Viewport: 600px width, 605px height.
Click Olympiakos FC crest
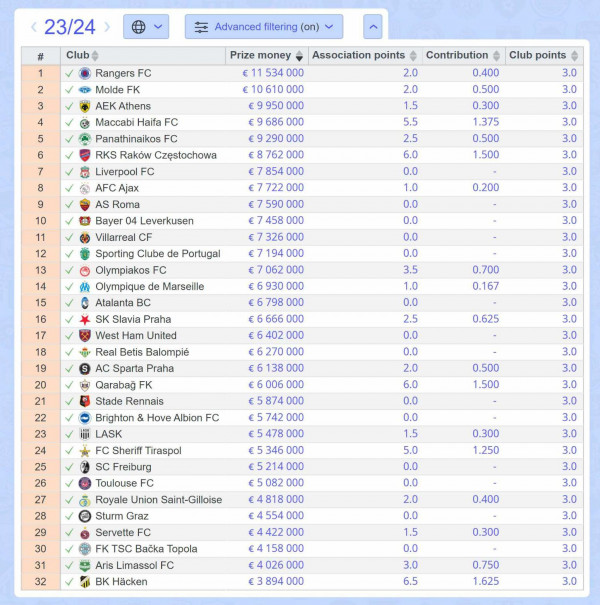click(85, 270)
